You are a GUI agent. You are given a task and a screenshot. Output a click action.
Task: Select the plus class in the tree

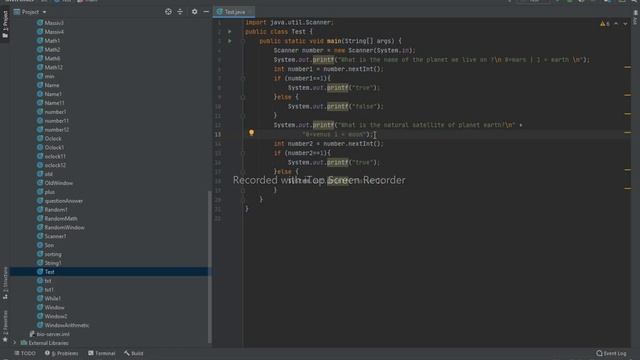[x=49, y=192]
